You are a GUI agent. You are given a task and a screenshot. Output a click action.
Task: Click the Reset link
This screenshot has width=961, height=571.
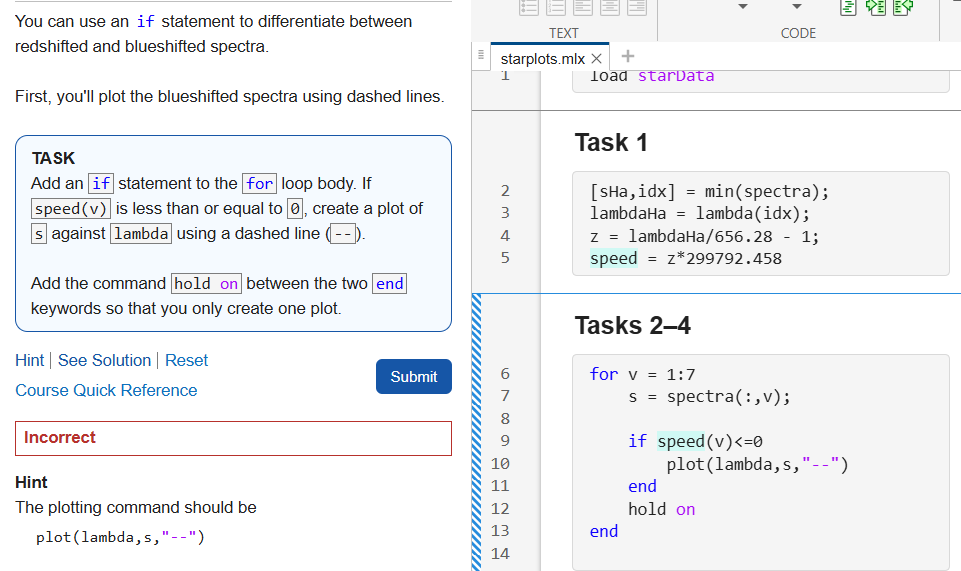(186, 360)
